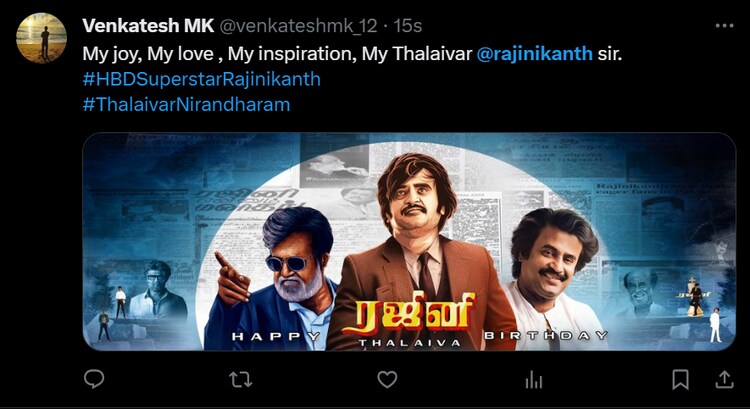Viewport: 750px width, 409px height.
Task: Open the #HBDSuperstarRajinikanth hashtag
Action: click(201, 79)
